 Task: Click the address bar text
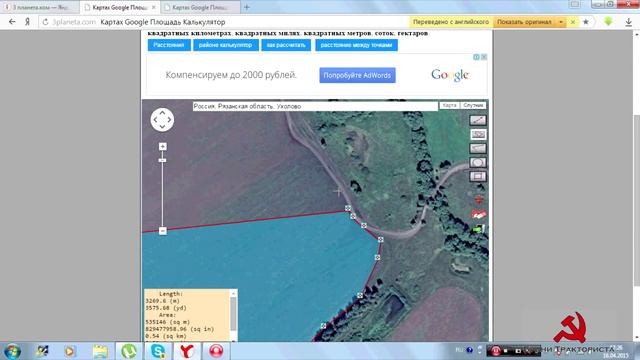[162, 22]
